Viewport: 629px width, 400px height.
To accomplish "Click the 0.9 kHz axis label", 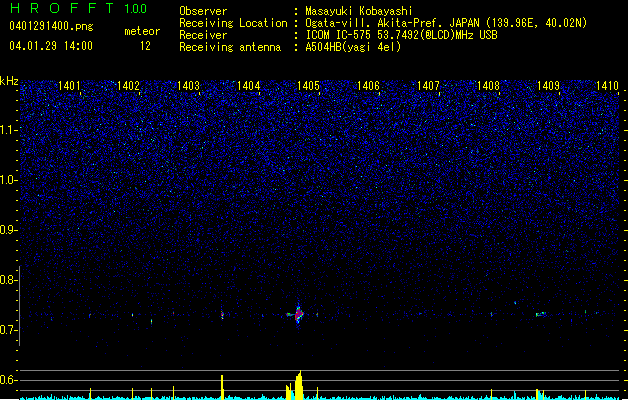I will point(9,230).
